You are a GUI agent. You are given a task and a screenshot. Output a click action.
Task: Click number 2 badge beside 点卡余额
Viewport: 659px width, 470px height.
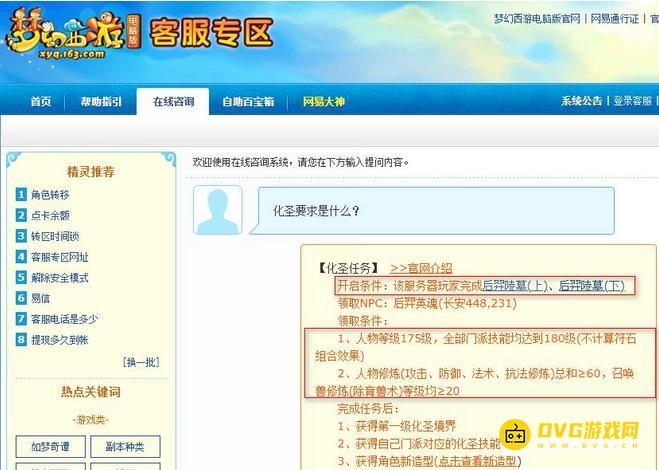click(x=21, y=215)
